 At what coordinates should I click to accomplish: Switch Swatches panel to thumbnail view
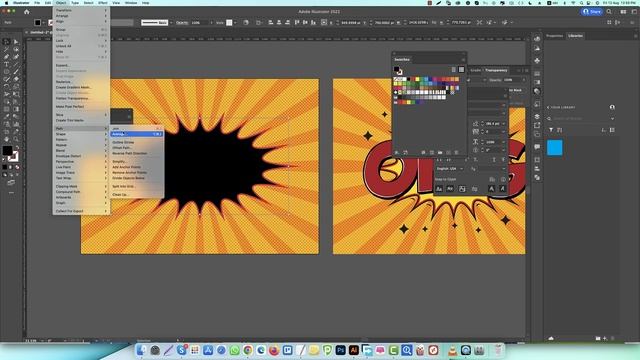click(x=461, y=70)
